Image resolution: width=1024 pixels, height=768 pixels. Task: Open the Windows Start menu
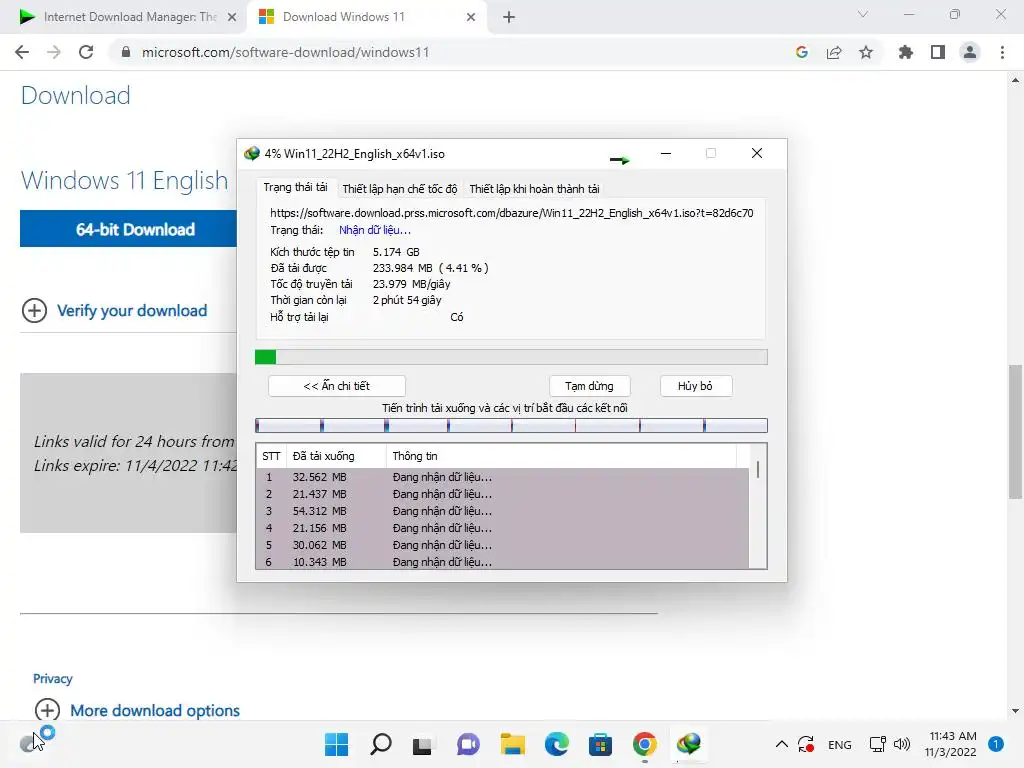(x=336, y=744)
